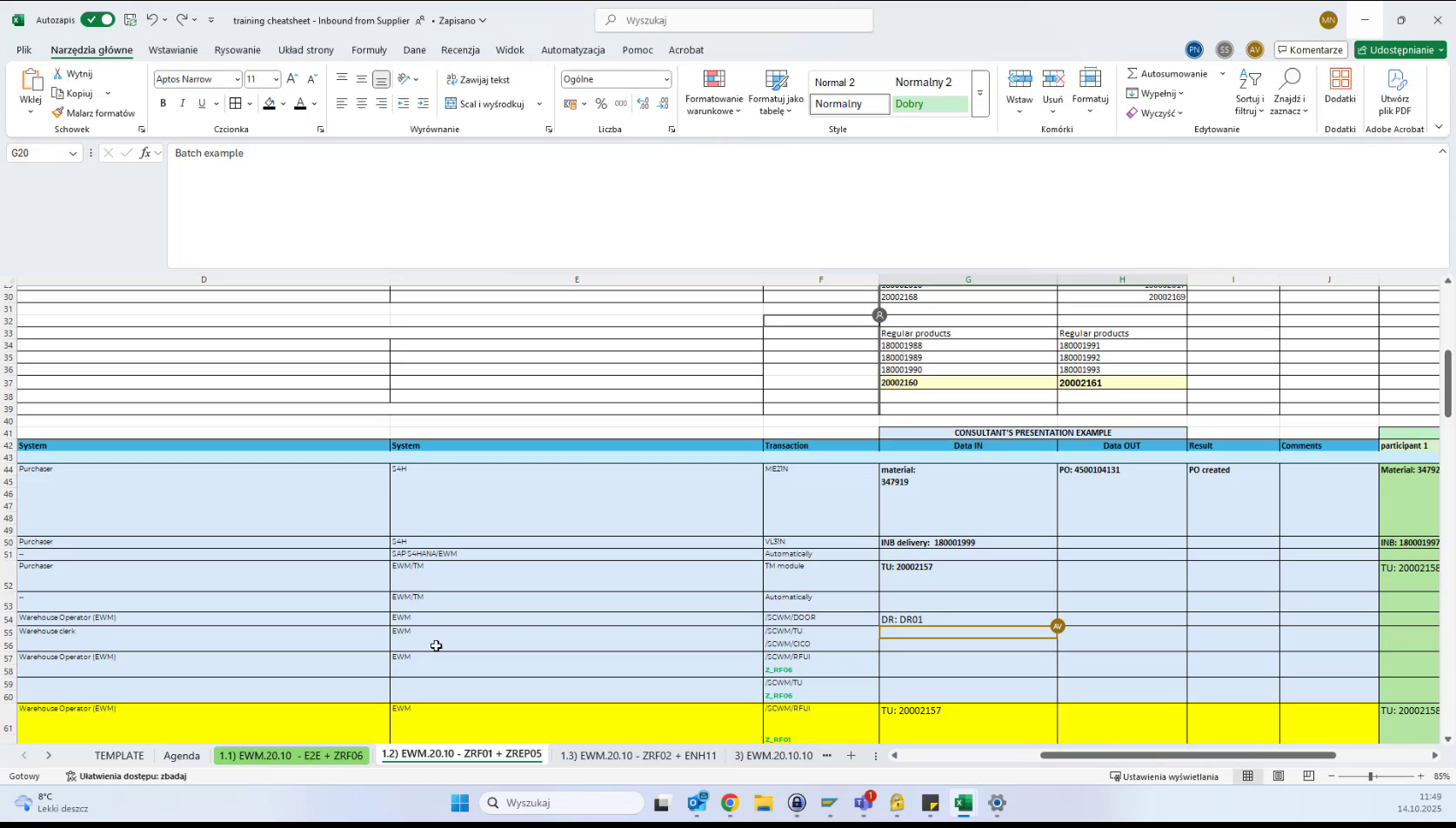Click Autosumowanie in the ribbon
1456x828 pixels.
click(x=1167, y=73)
